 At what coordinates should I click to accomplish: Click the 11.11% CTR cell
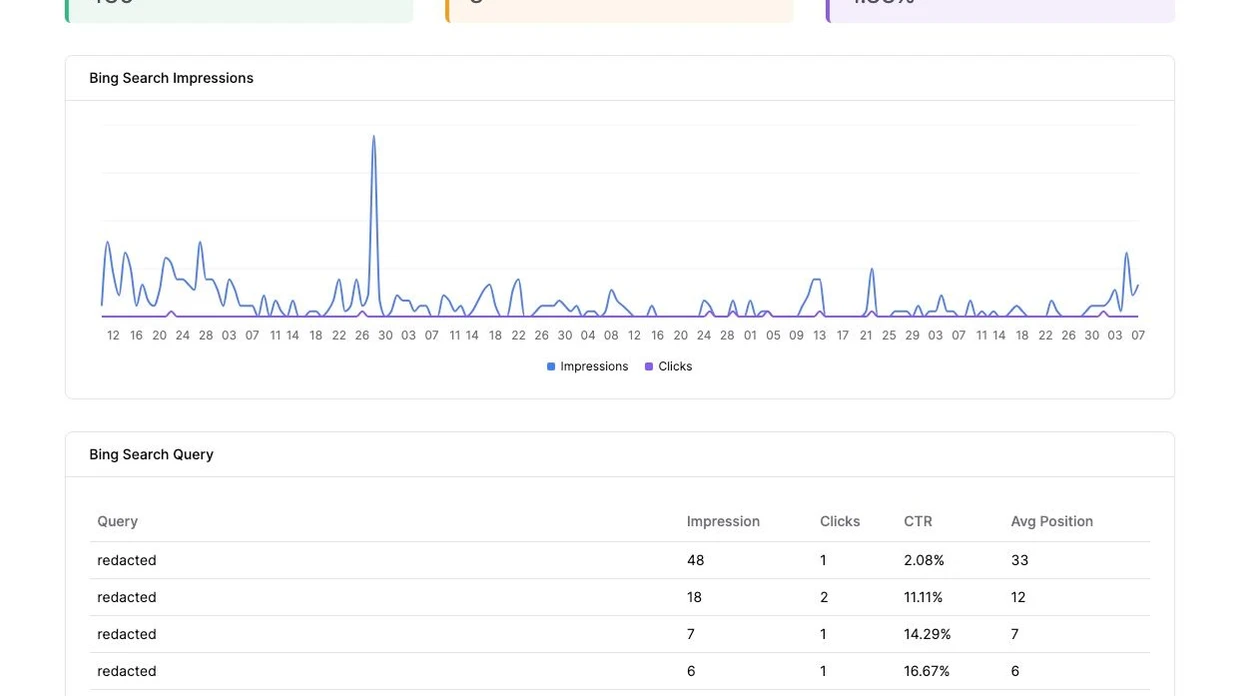pos(923,597)
